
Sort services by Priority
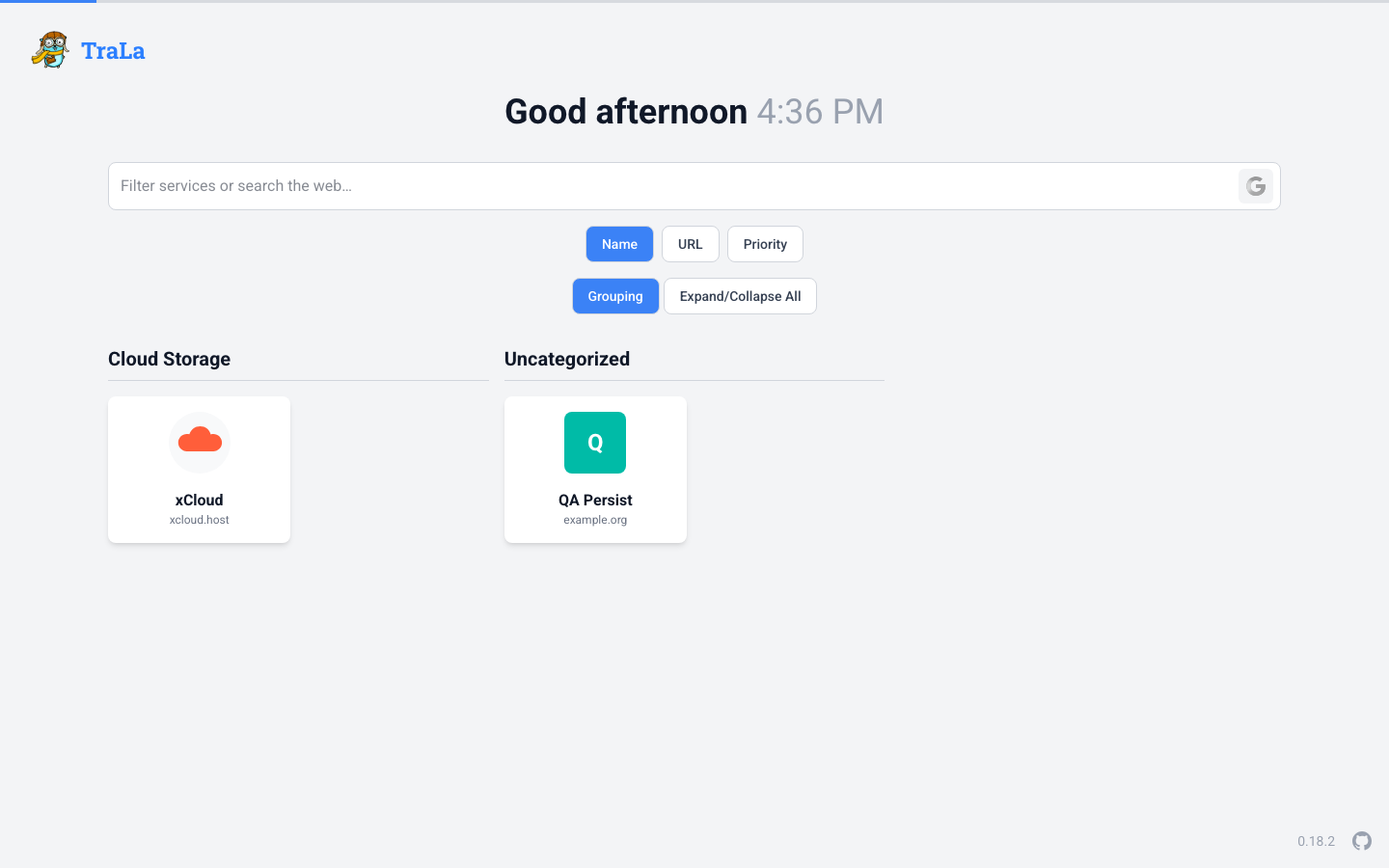point(765,244)
